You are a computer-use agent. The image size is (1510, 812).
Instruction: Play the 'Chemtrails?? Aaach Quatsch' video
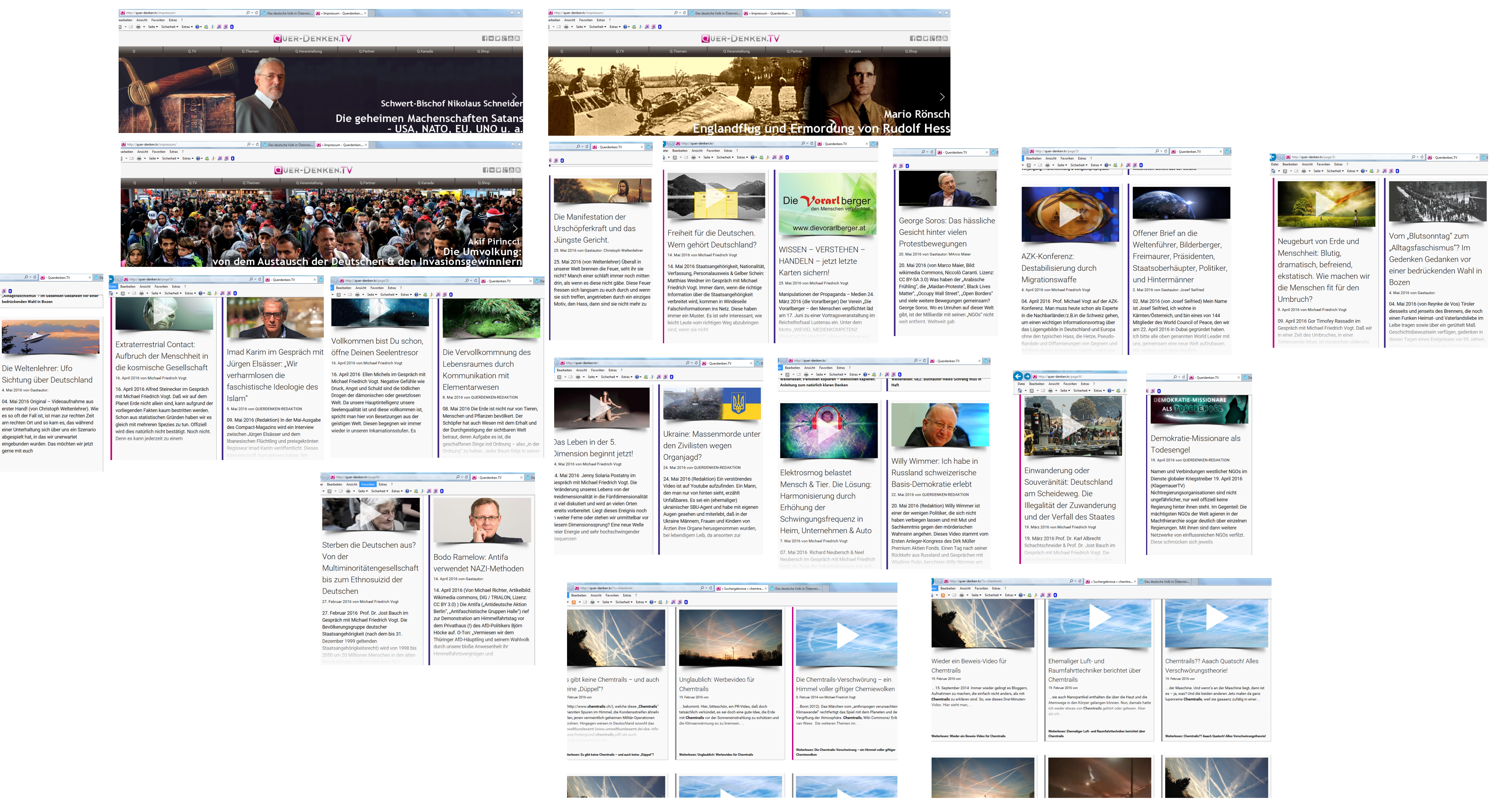click(x=1216, y=616)
